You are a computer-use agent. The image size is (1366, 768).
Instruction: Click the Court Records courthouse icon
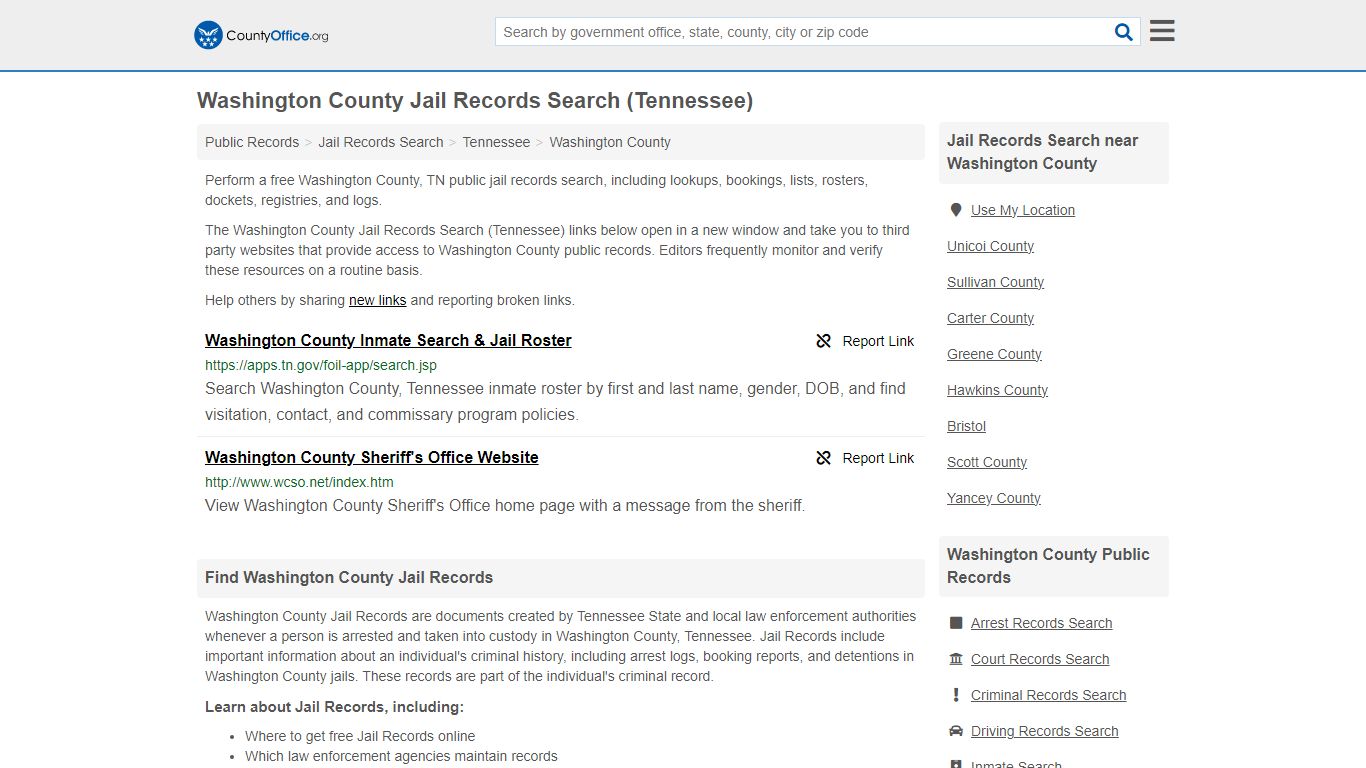tap(956, 659)
